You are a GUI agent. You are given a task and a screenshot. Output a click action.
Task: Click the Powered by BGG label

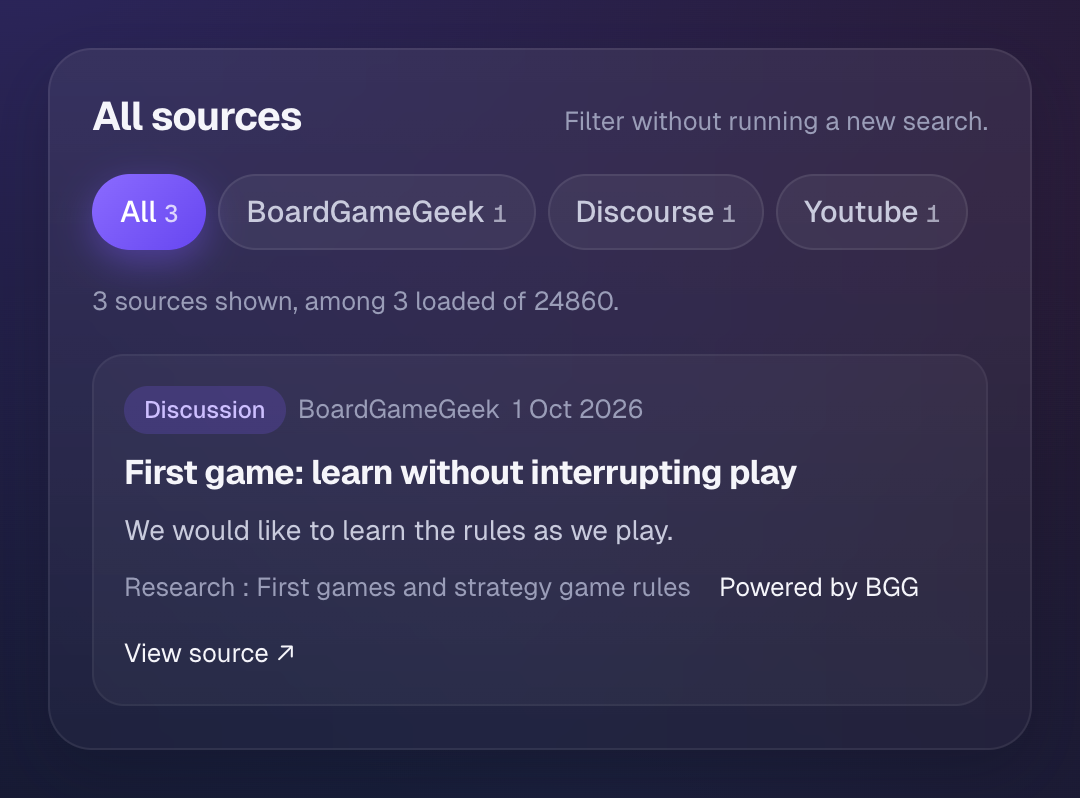click(819, 587)
